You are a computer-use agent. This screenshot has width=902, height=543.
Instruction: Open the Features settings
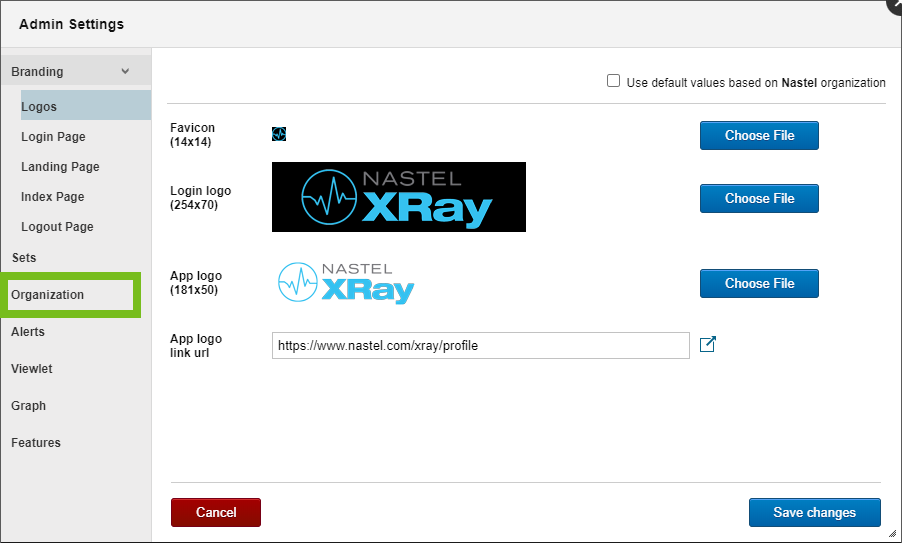(x=36, y=442)
